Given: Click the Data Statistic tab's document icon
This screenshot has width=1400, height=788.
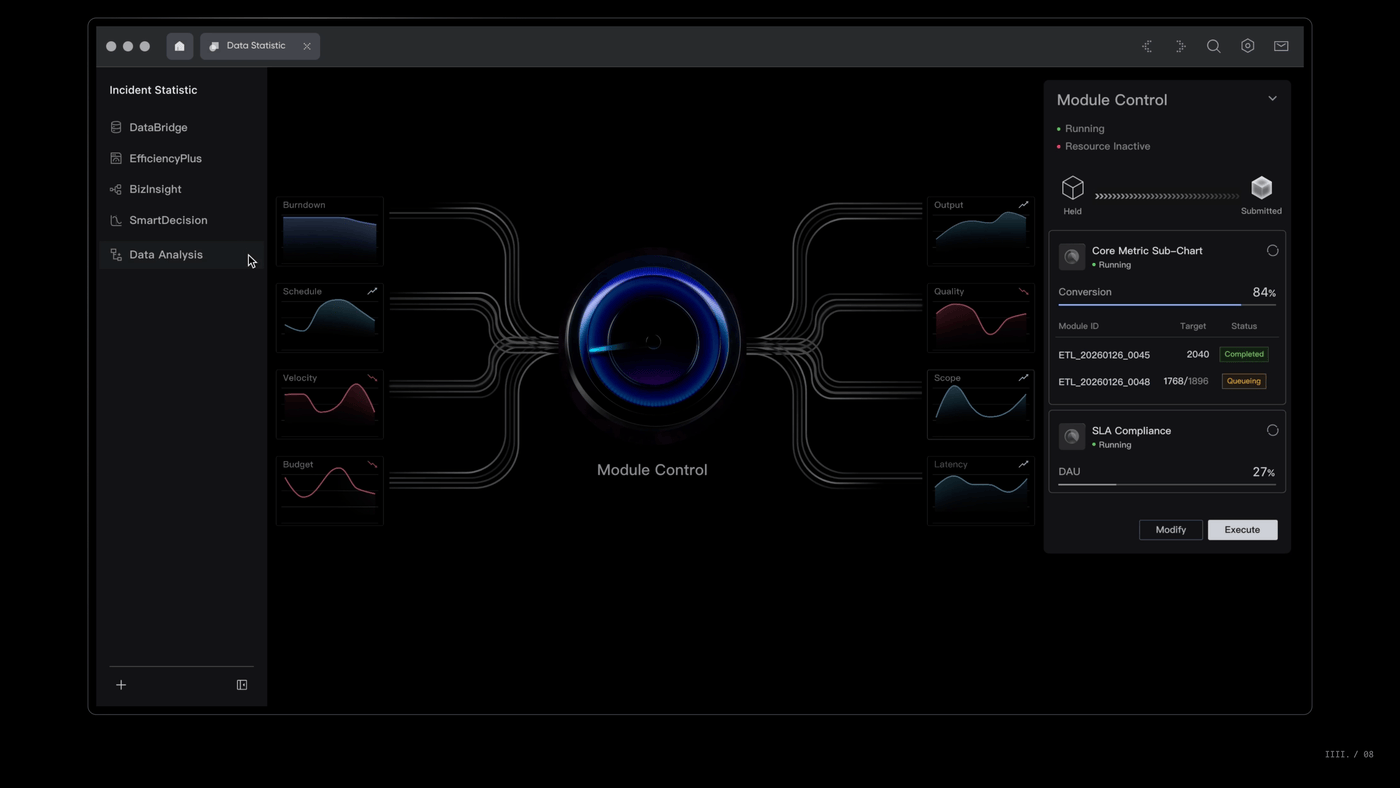Looking at the screenshot, I should (x=214, y=46).
